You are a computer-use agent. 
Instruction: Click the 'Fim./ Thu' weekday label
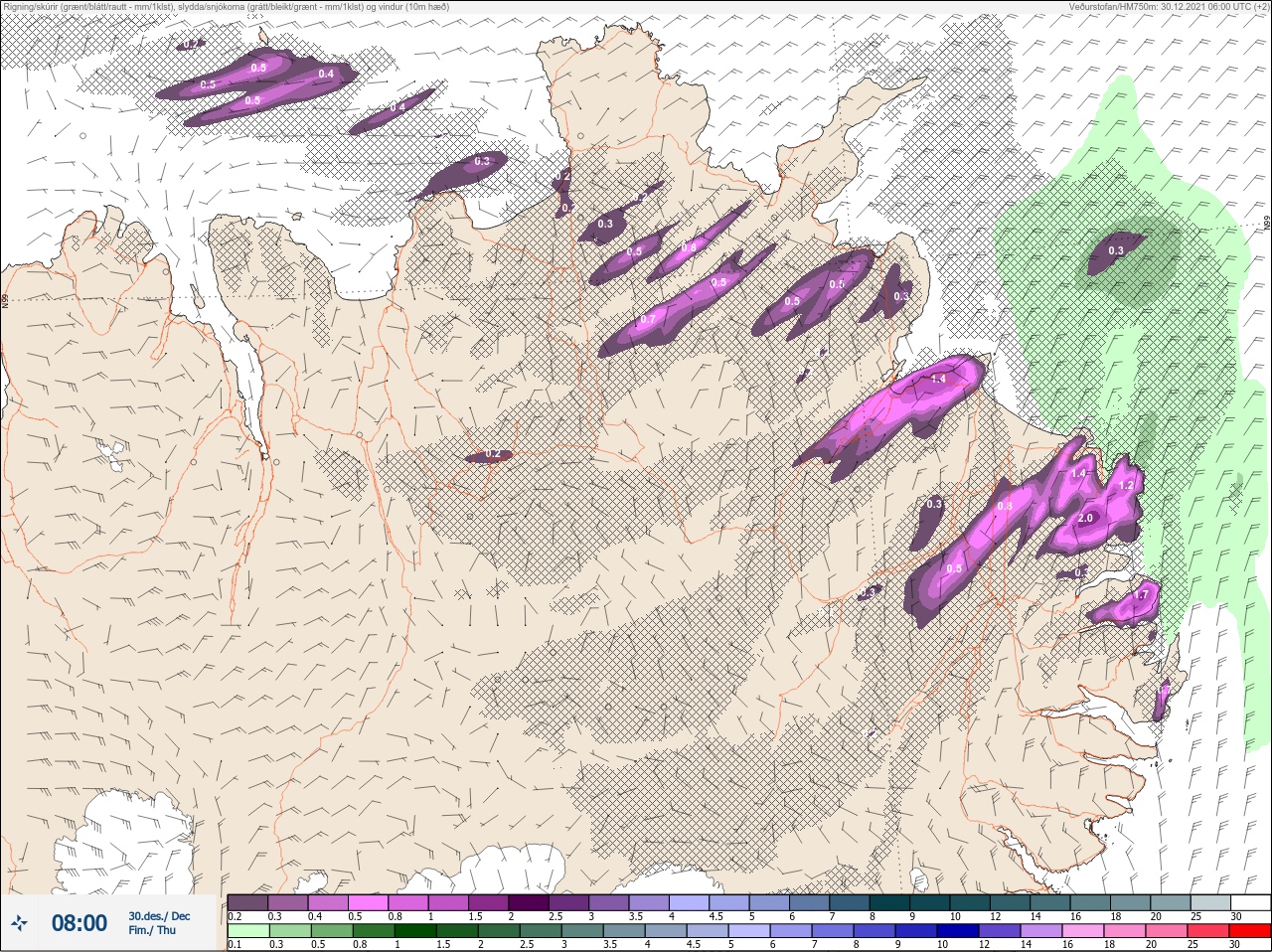point(152,930)
